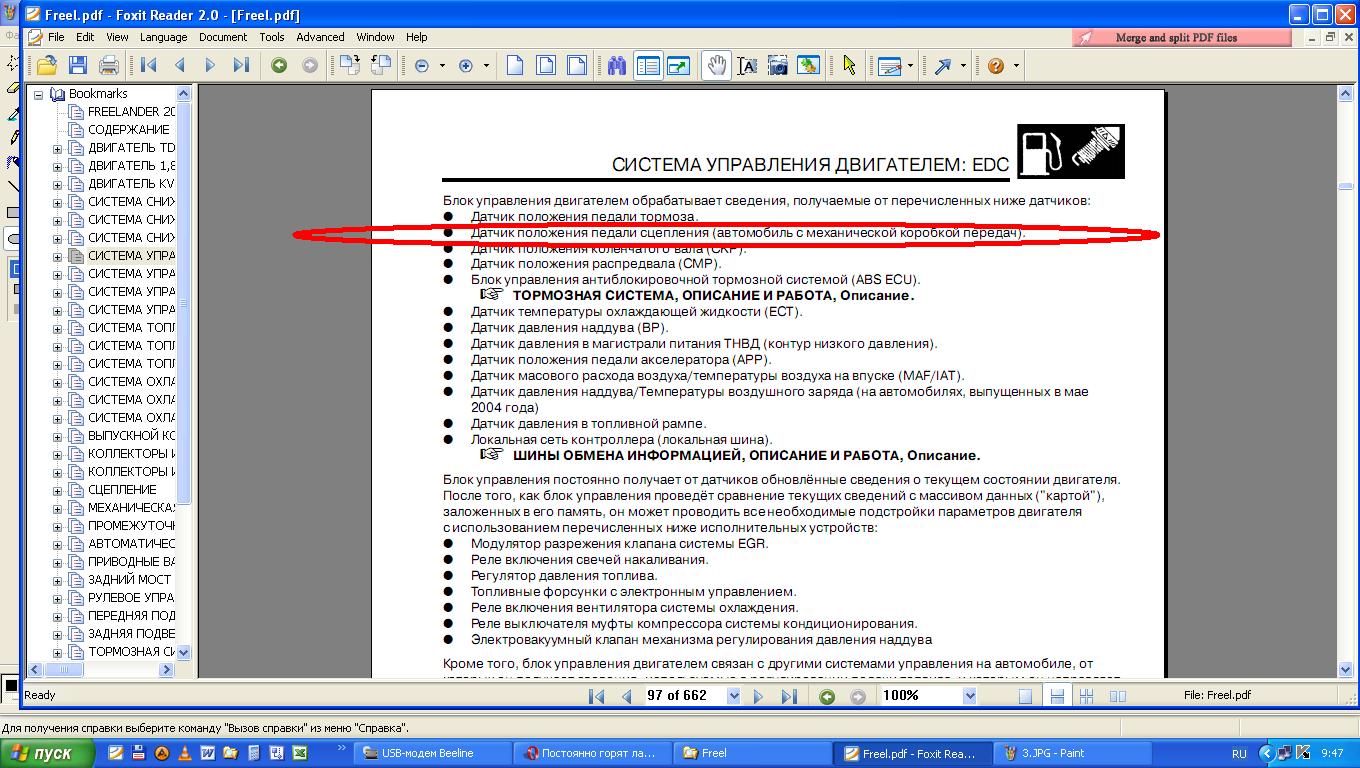Go to last page via top toolbar
This screenshot has width=1360, height=768.
click(241, 66)
